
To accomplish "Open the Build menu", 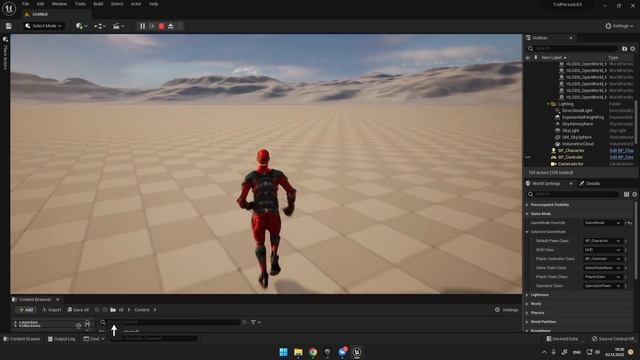I will coord(98,4).
